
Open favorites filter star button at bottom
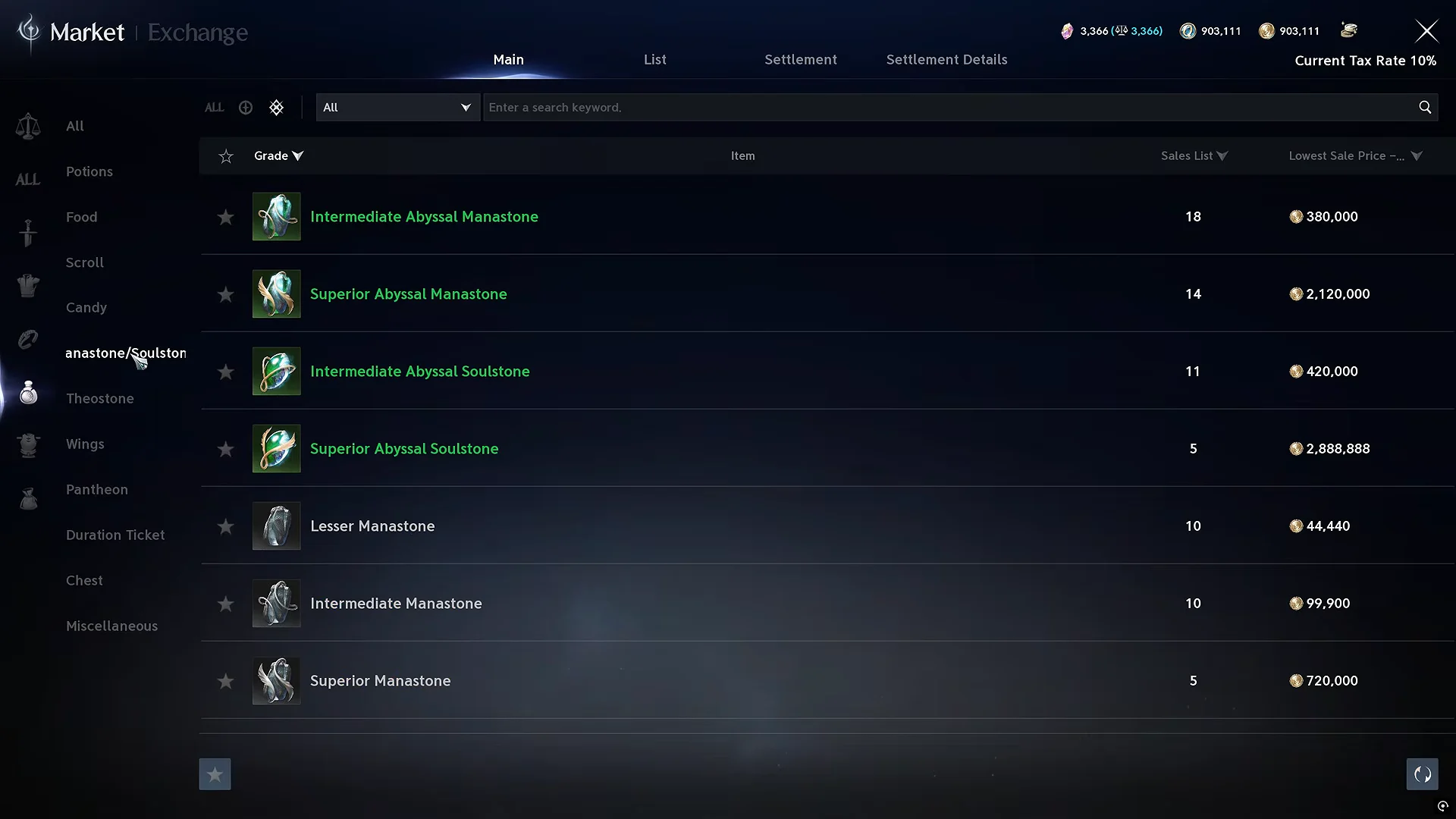pos(215,774)
